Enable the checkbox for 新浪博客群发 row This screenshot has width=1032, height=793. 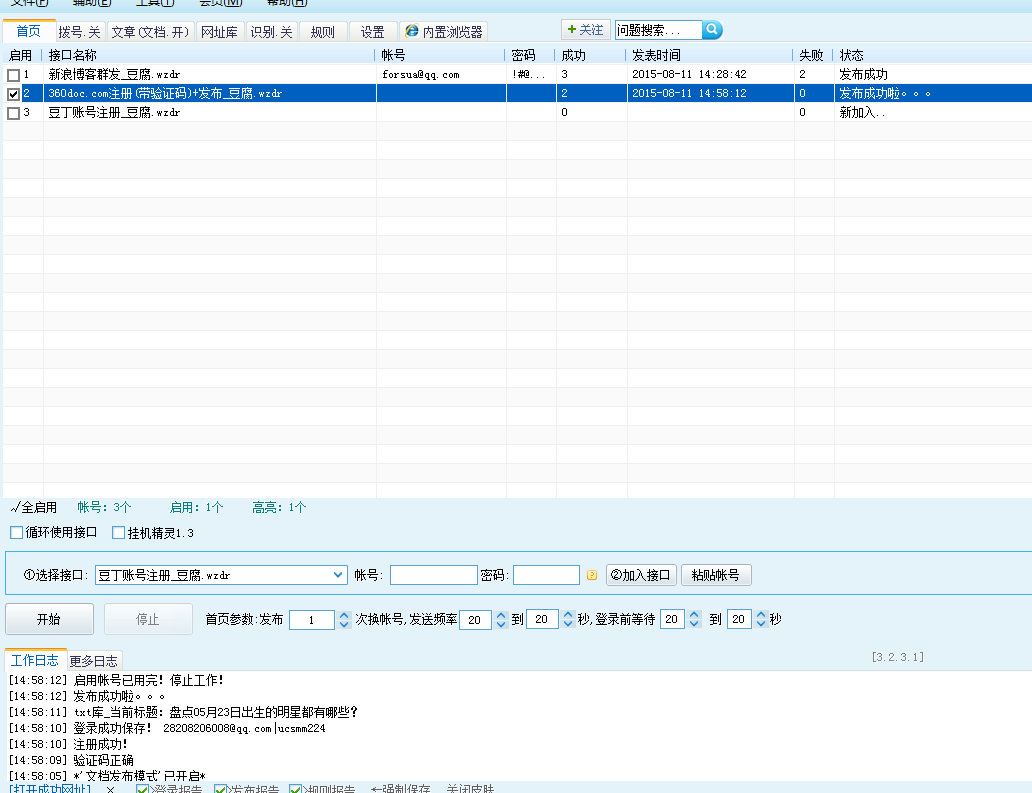pos(13,75)
